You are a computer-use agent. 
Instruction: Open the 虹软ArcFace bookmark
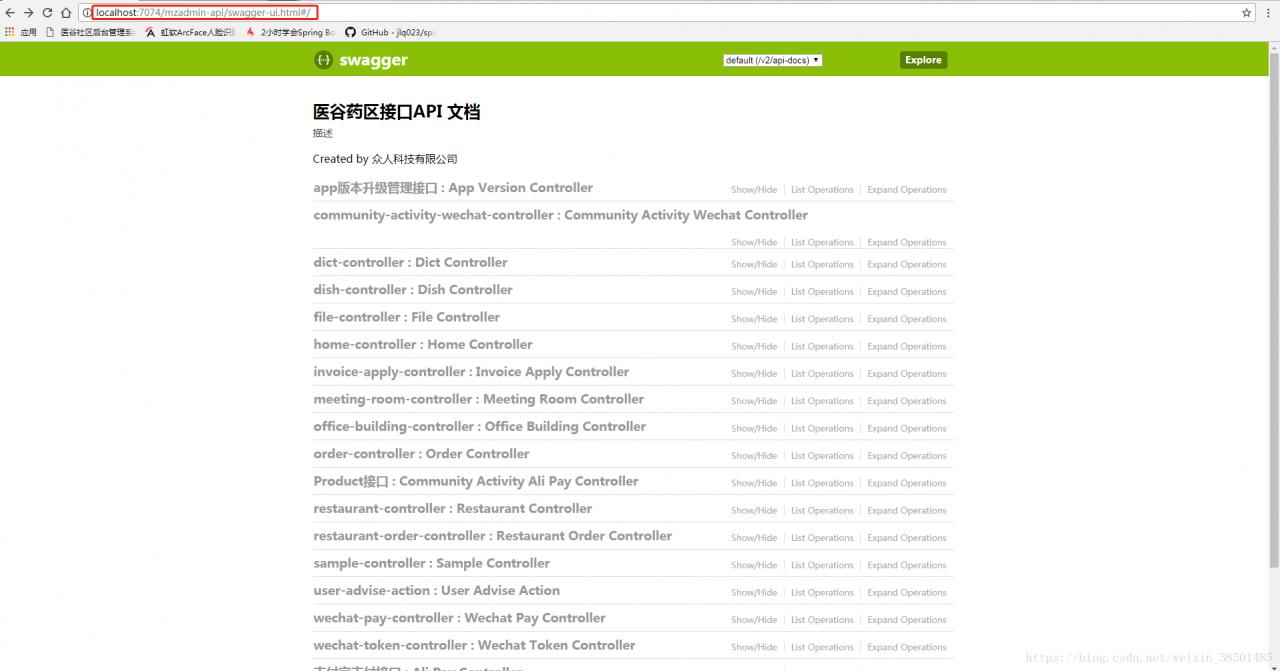(190, 32)
